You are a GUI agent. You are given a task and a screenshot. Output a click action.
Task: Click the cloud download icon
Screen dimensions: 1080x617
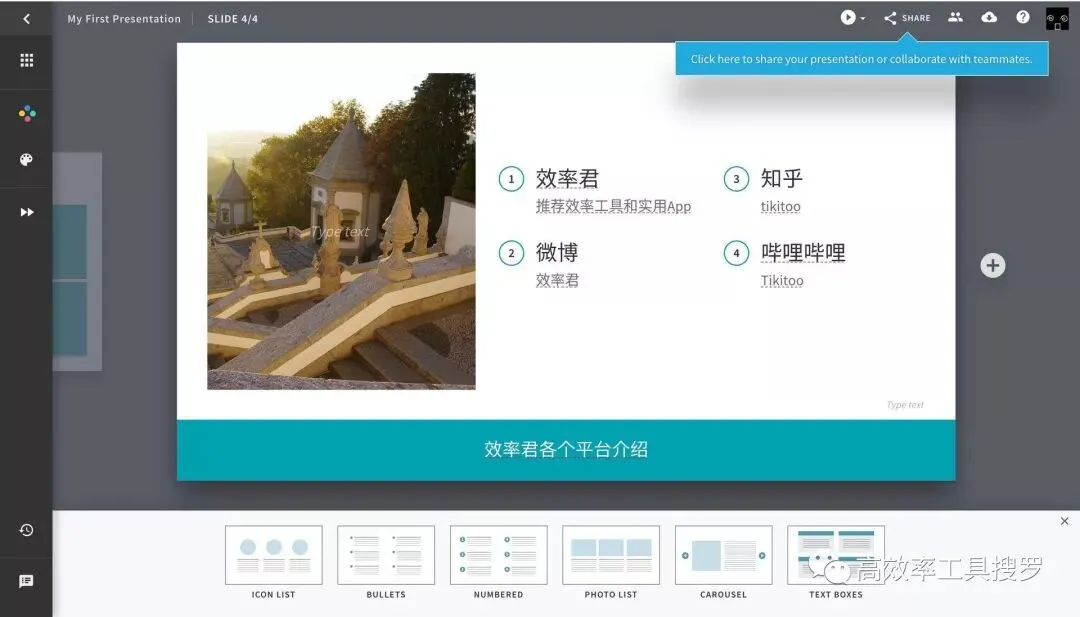coord(989,17)
